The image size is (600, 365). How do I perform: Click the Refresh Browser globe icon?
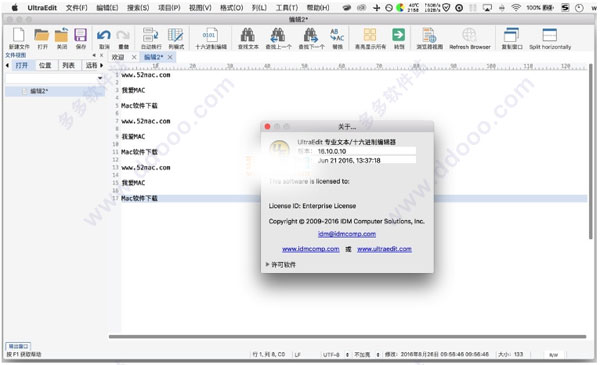(469, 35)
